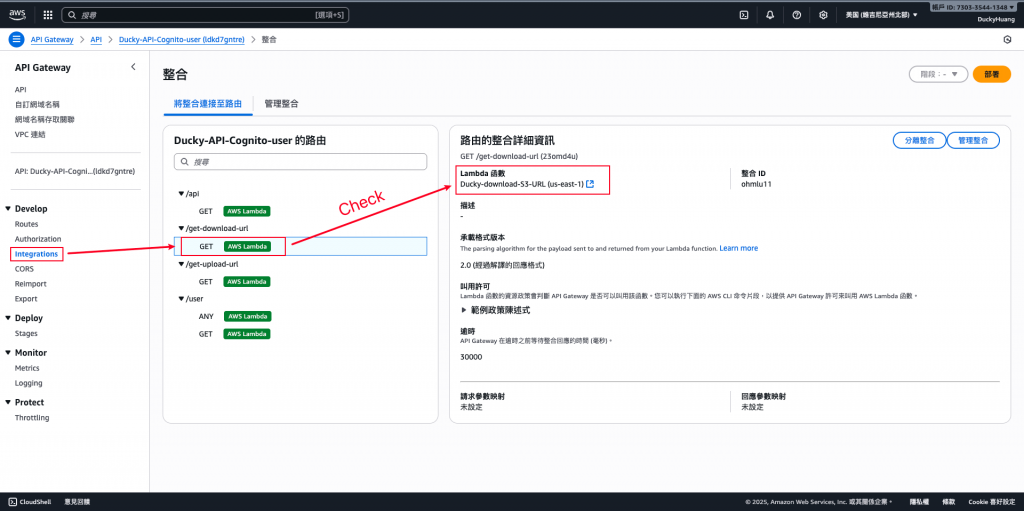Screen dimensions: 1024x511
Task: Select Integrations in sidebar
Action: [37, 254]
